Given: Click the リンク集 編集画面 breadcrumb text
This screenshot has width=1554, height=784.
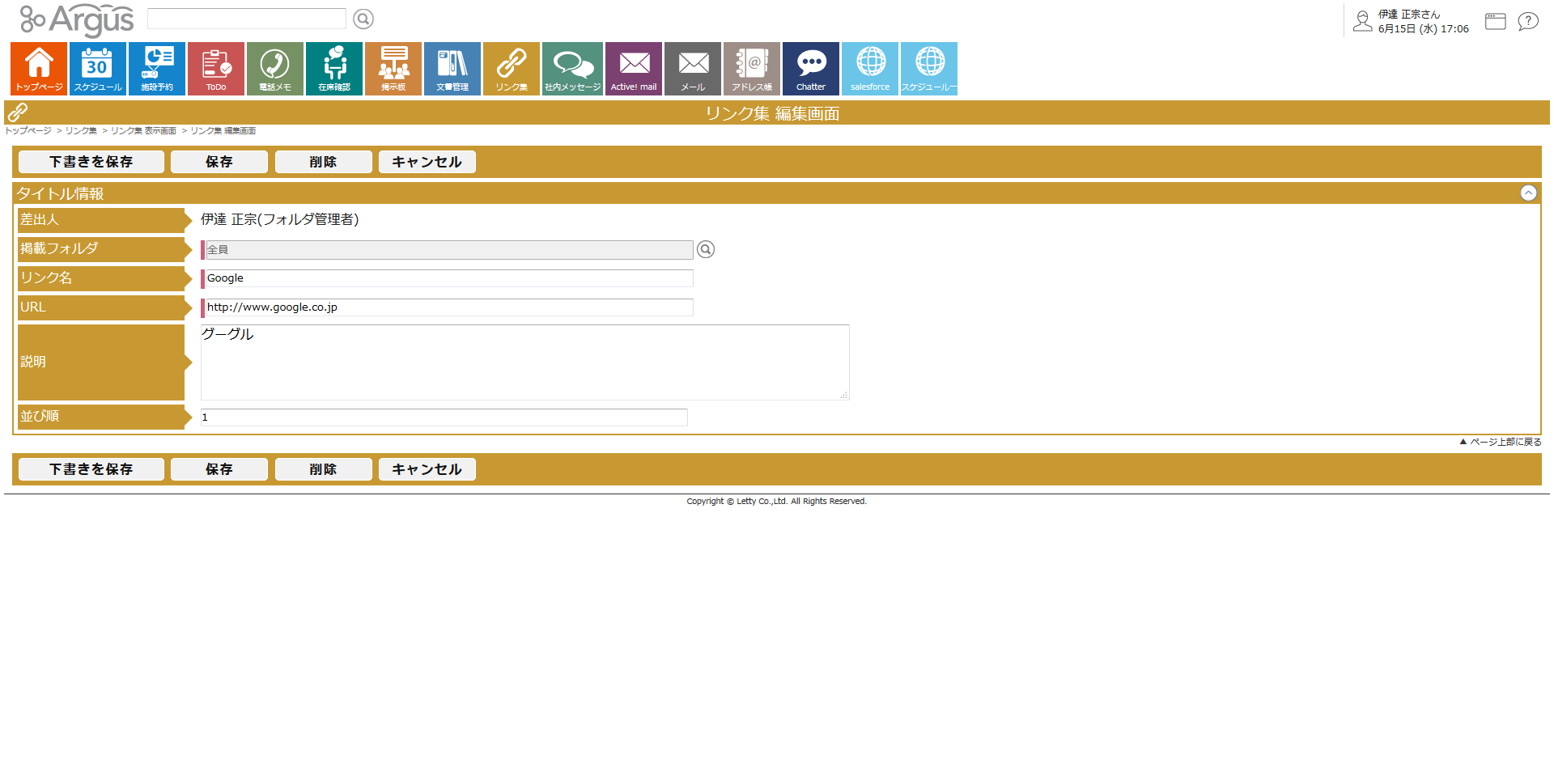Looking at the screenshot, I should (x=223, y=131).
